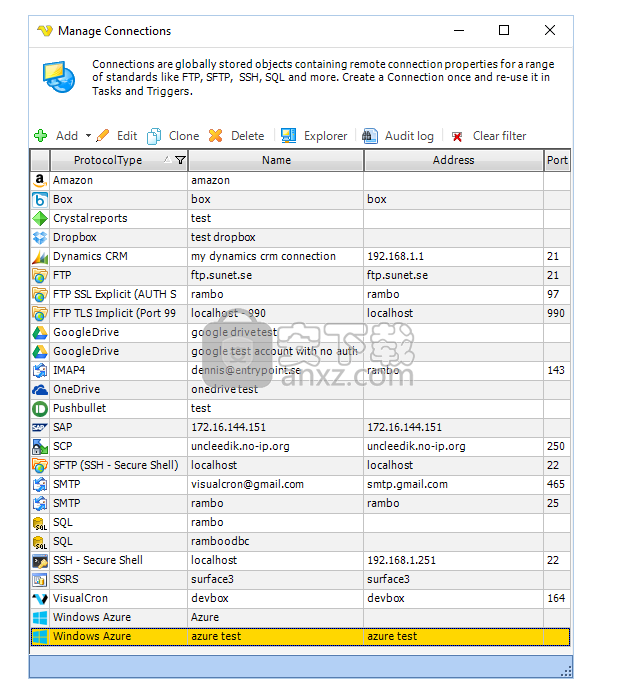Select the VisualCron row icon

tap(40, 598)
